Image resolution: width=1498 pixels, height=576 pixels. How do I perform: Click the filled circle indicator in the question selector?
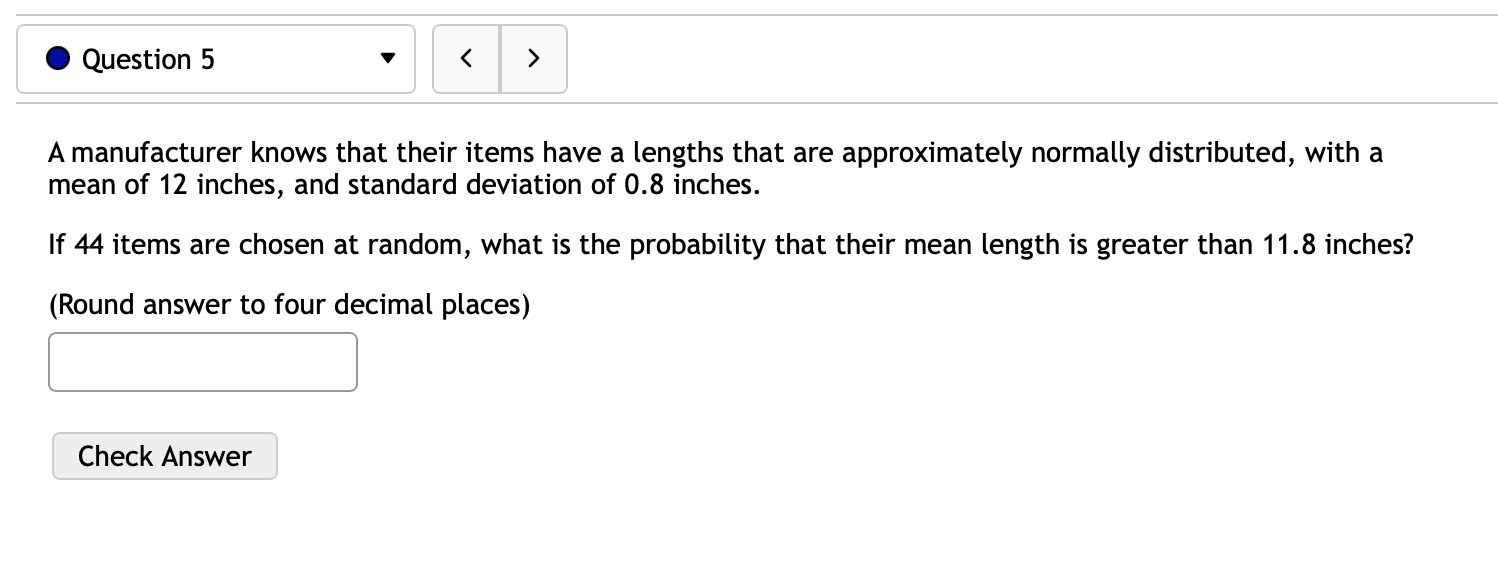pos(57,59)
